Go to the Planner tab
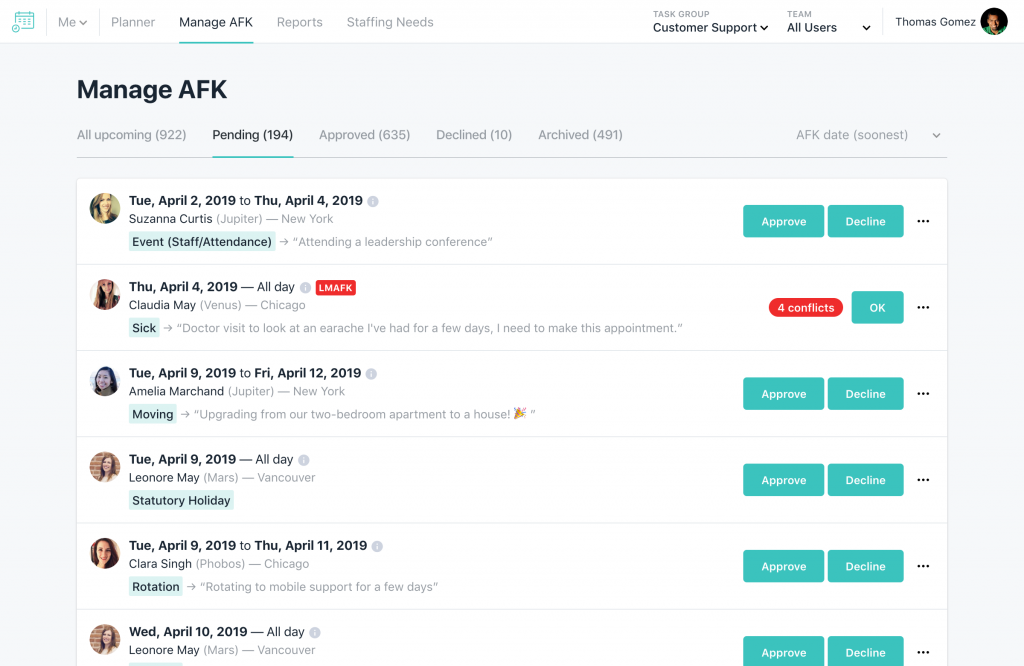This screenshot has height=666, width=1024. 133,22
